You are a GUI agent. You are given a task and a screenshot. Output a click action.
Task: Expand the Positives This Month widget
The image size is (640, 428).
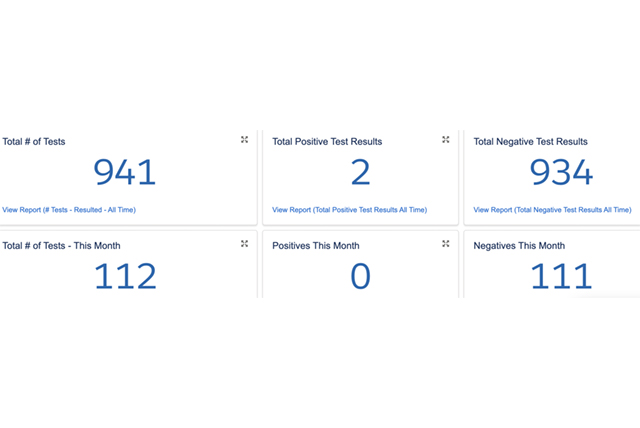[x=446, y=243]
